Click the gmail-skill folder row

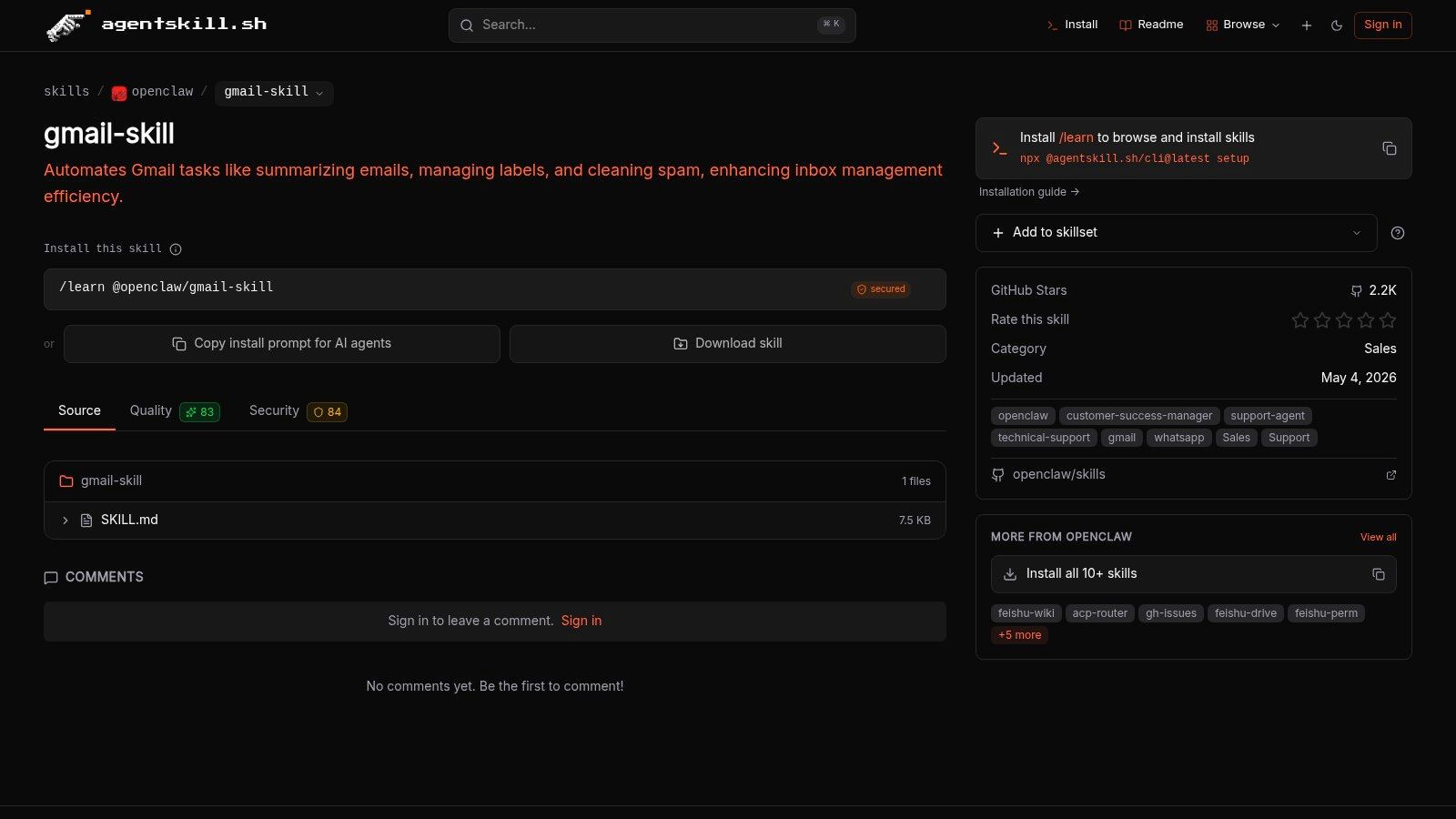pos(495,481)
